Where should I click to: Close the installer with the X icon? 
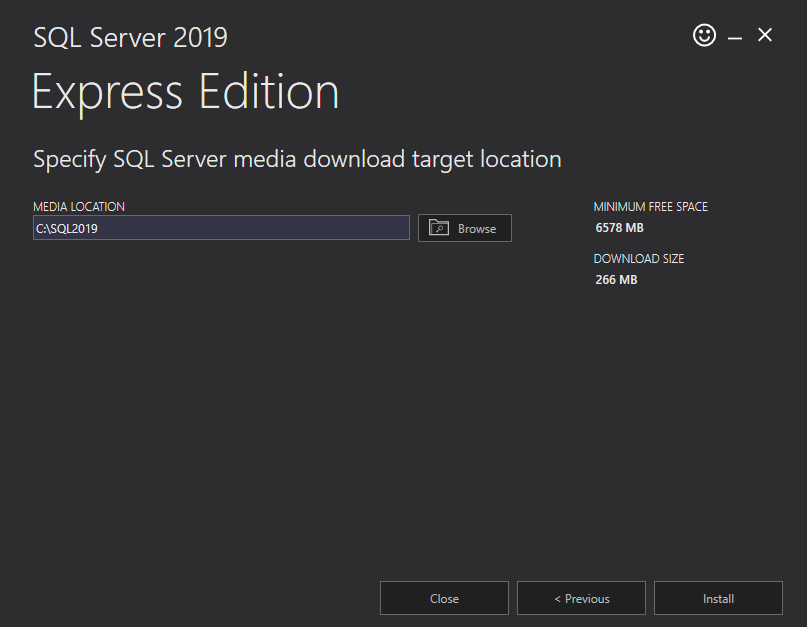(765, 35)
